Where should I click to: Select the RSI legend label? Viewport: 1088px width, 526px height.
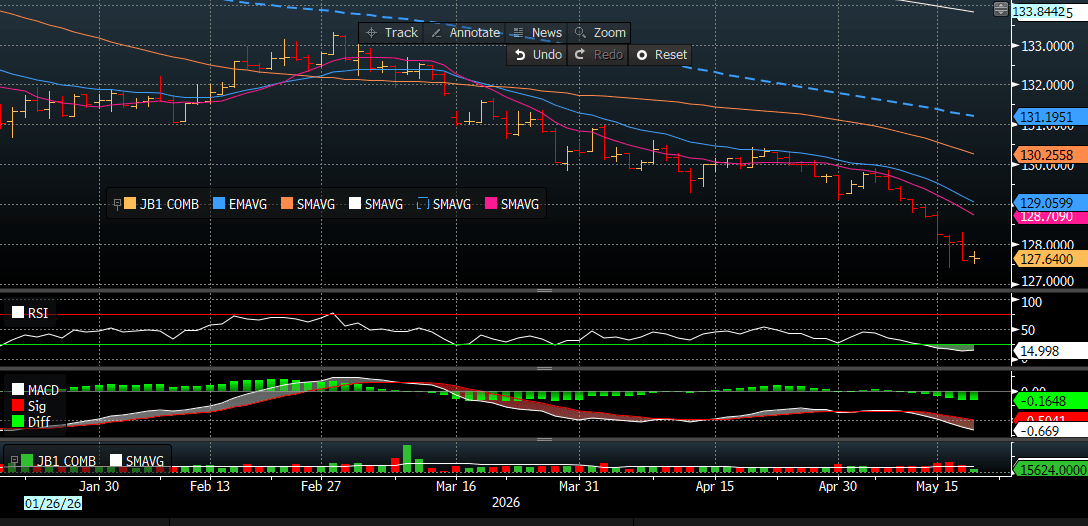coord(37,313)
